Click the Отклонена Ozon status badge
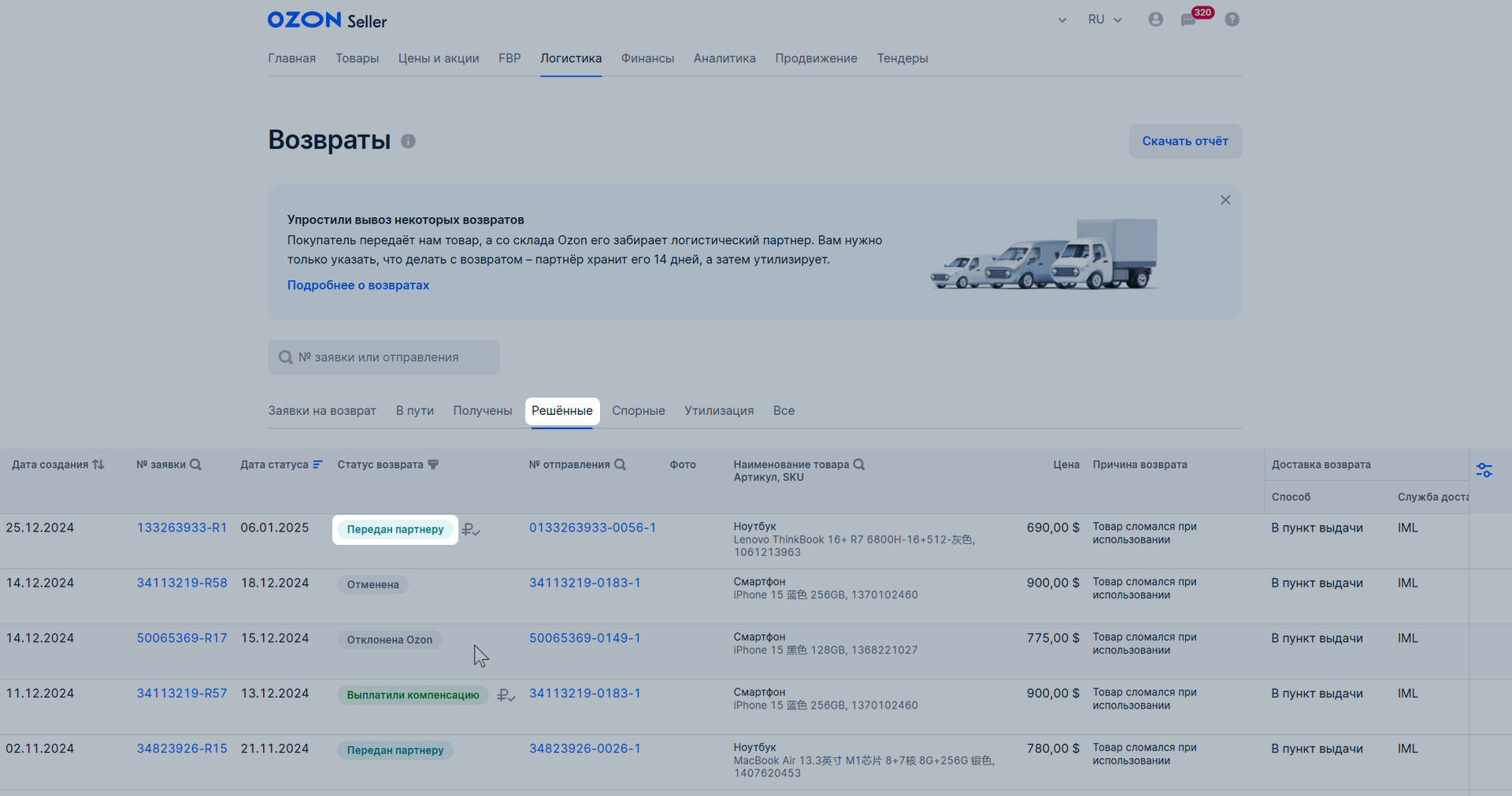The image size is (1512, 796). pos(390,640)
